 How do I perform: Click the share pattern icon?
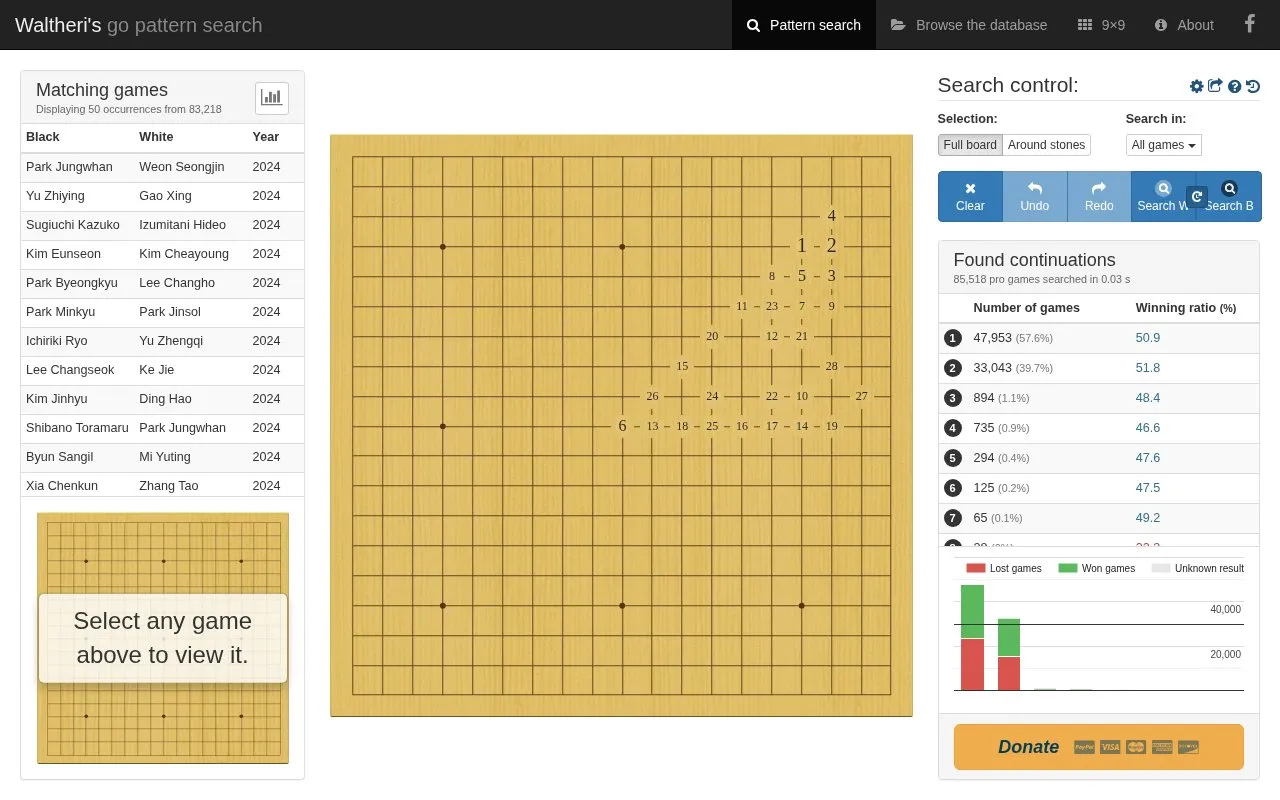click(1215, 86)
